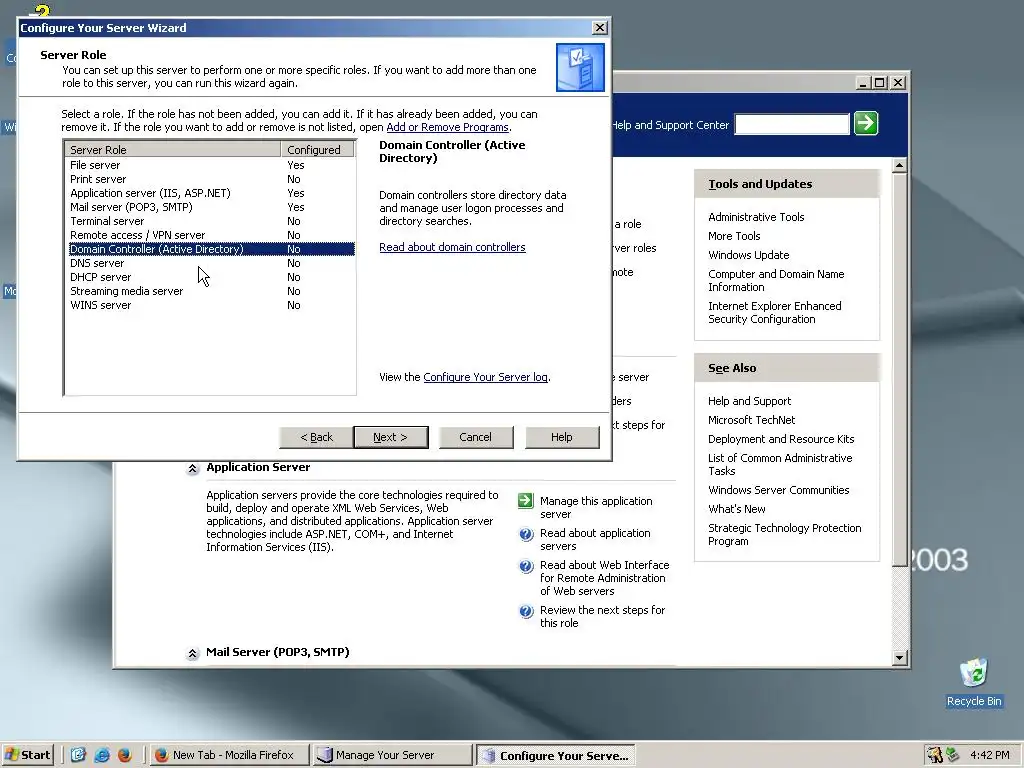Click the Configured column header

[x=317, y=150]
